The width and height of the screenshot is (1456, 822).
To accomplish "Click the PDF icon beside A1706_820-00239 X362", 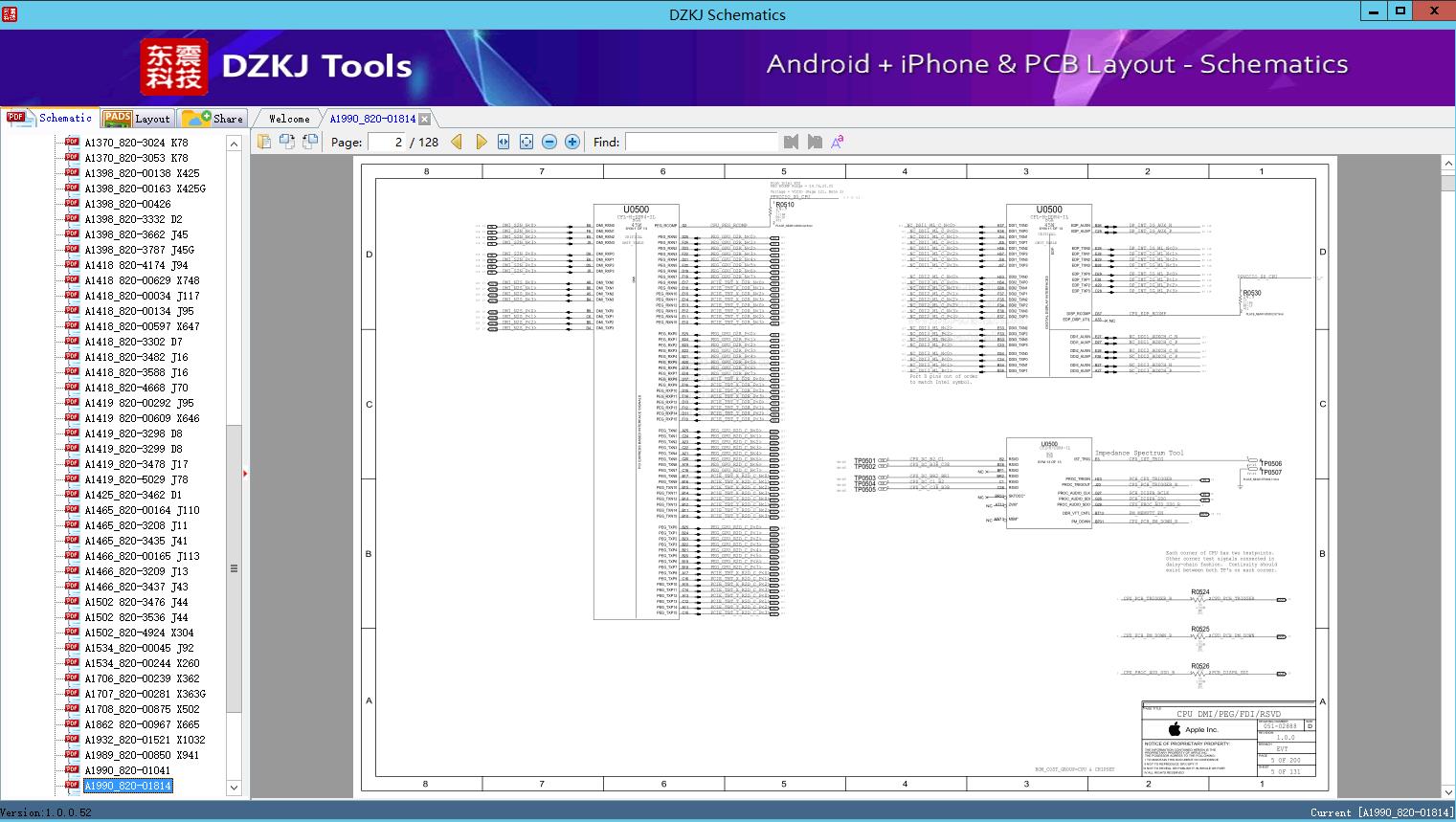I will [x=72, y=678].
